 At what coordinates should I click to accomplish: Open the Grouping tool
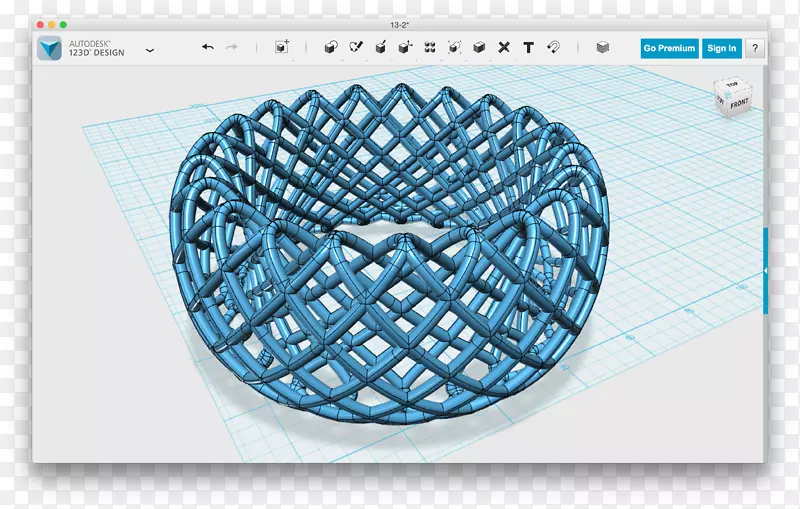455,47
